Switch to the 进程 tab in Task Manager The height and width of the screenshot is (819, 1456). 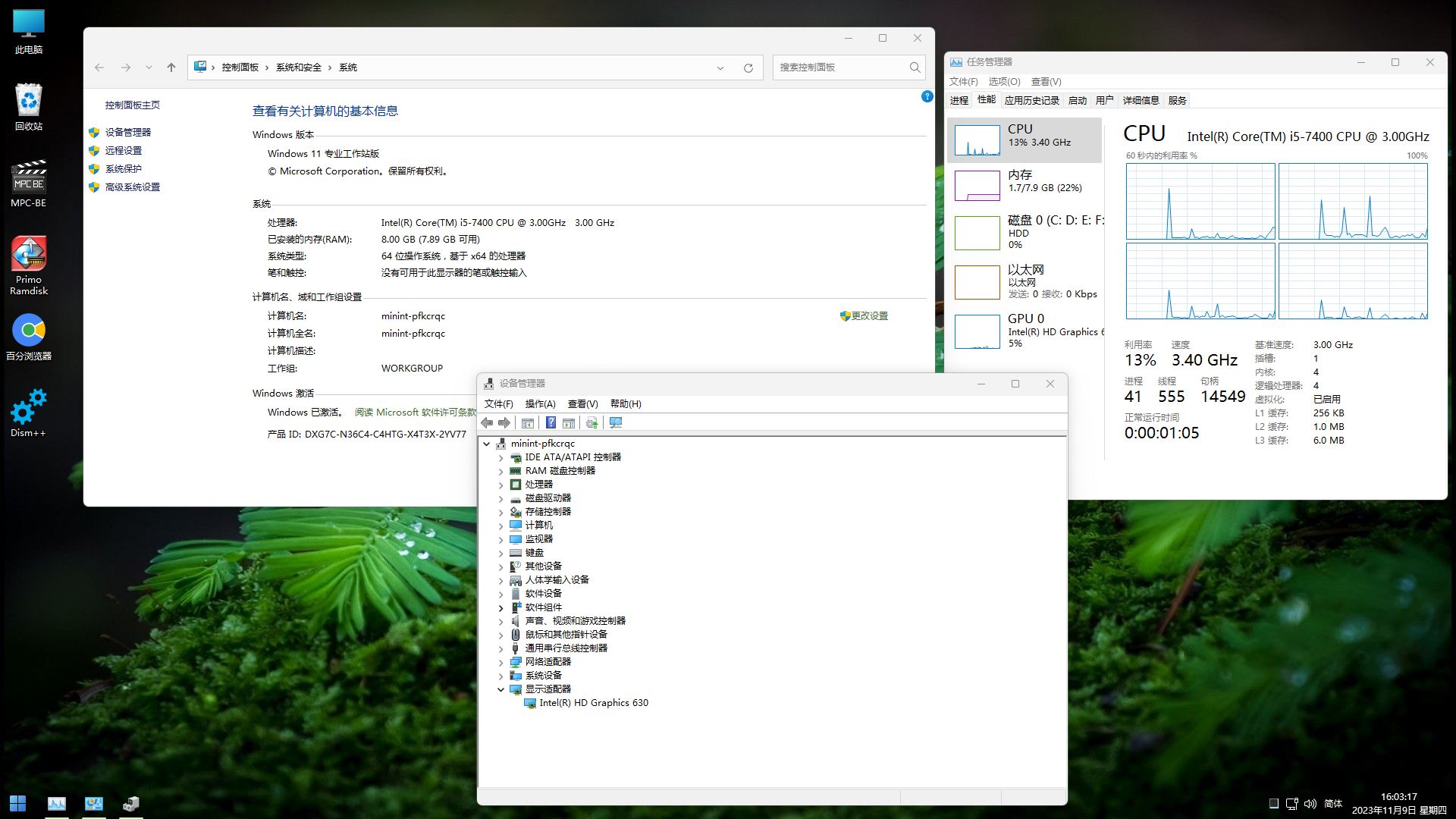[x=959, y=100]
